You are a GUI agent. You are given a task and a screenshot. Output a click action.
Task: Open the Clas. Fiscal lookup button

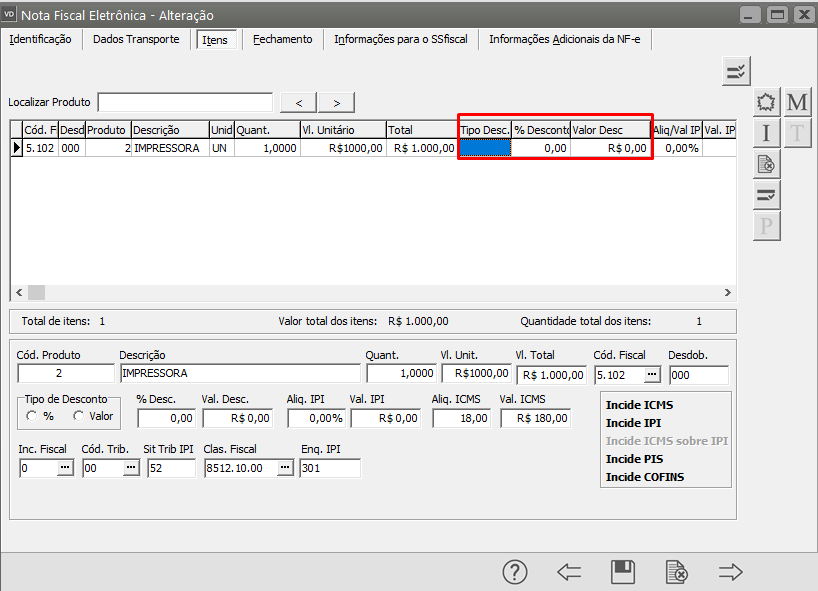pos(285,468)
